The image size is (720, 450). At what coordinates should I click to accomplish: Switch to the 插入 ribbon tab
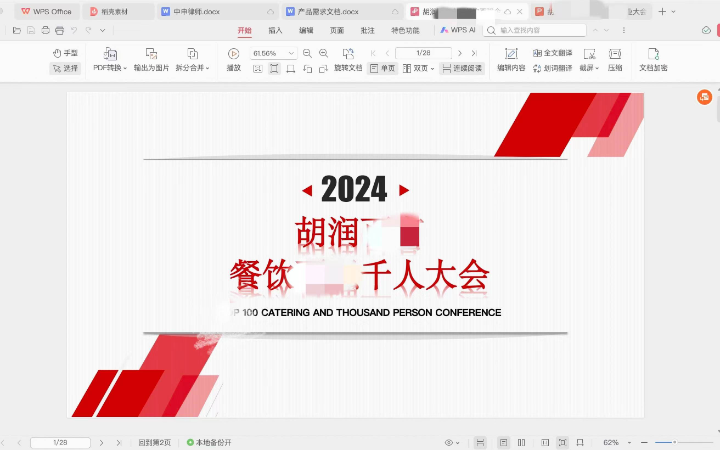(275, 30)
